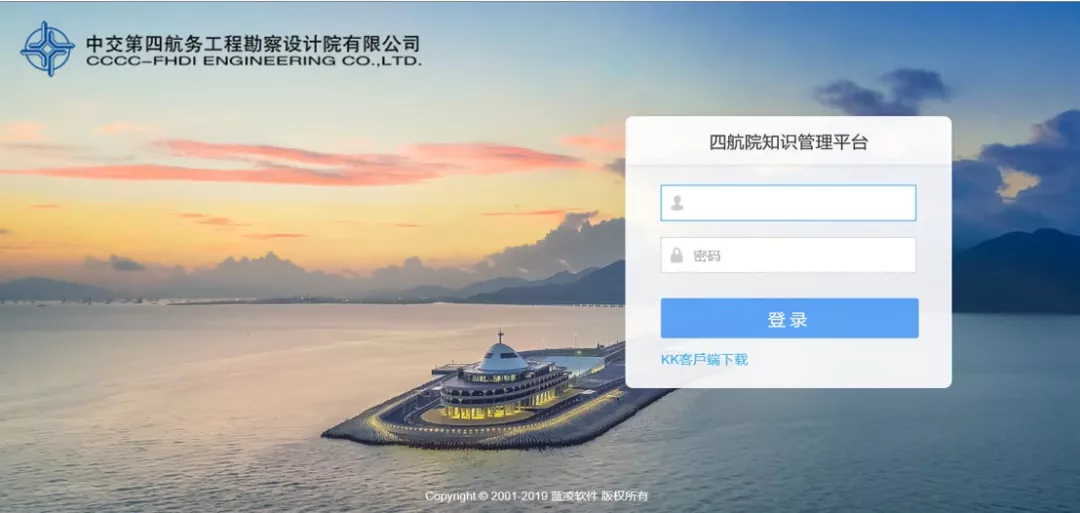Click the mountain silhouette right of login panel
The height and width of the screenshot is (513, 1080).
click(1016, 272)
